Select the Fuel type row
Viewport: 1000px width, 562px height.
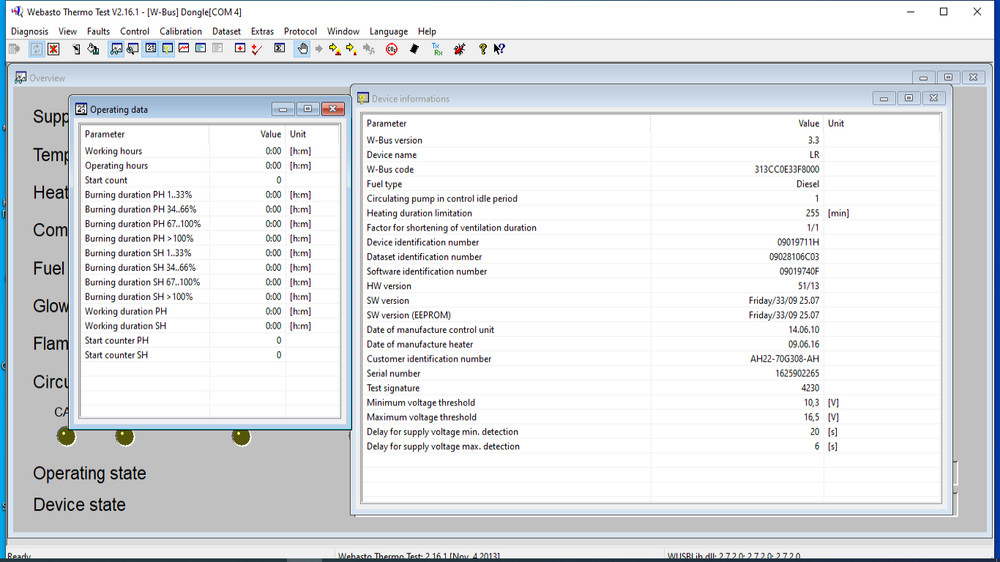coord(651,184)
